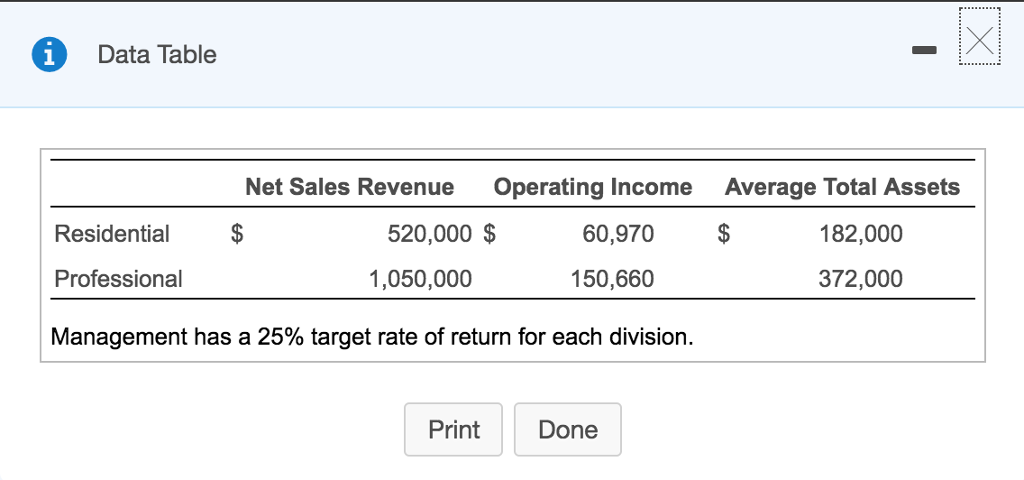
Task: Close the Data Table dialog
Action: (x=980, y=37)
